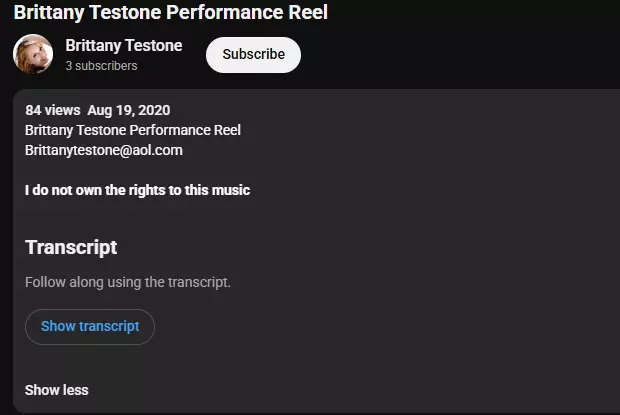620x415 pixels.
Task: Click the Follow along using the transcript text
Action: click(128, 282)
